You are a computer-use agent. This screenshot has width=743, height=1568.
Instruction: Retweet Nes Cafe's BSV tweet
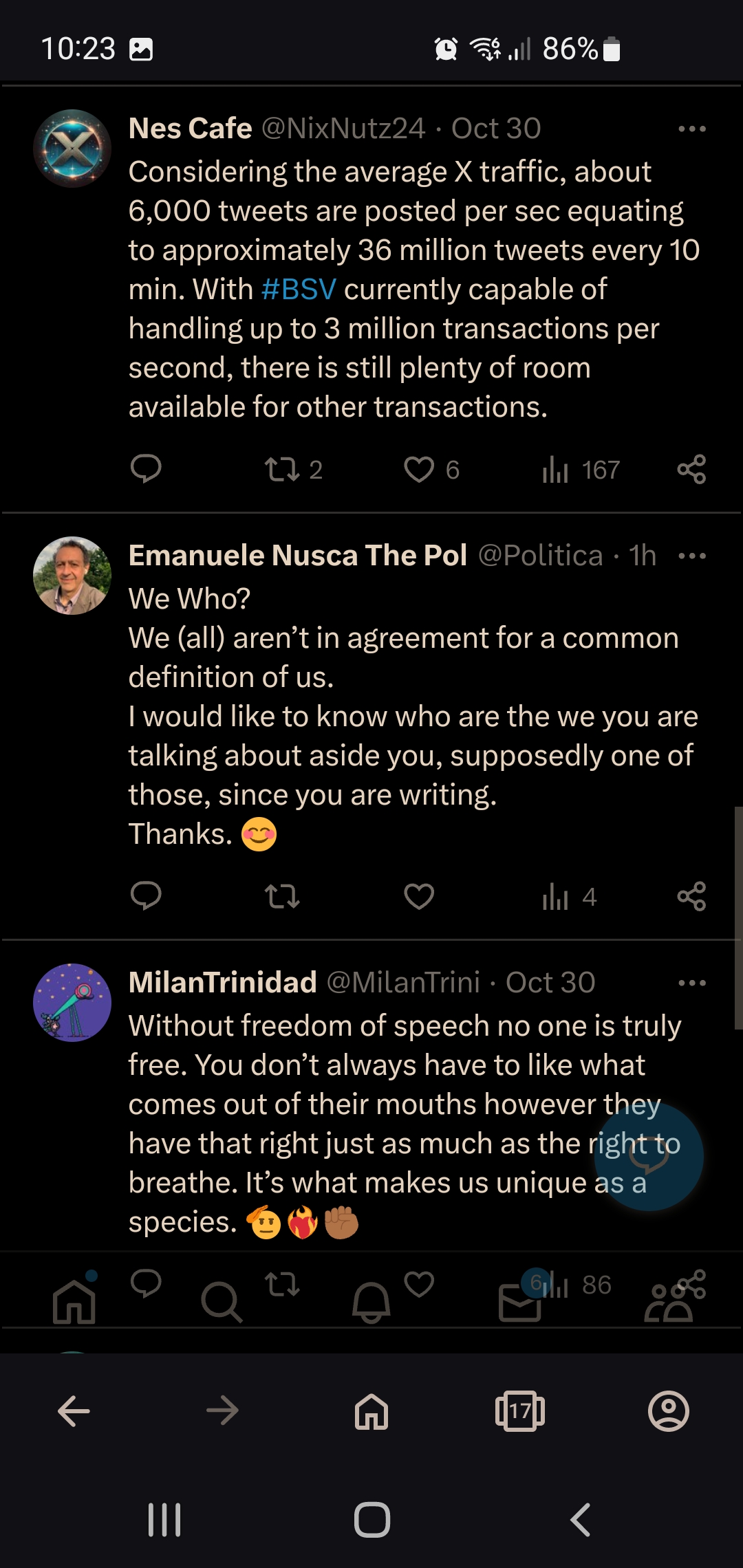(x=294, y=470)
